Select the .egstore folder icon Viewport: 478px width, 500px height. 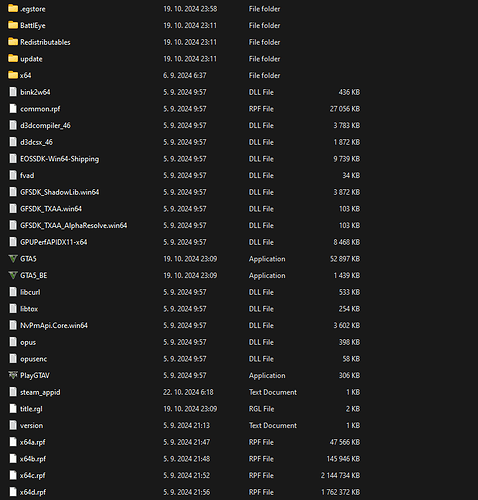click(13, 9)
